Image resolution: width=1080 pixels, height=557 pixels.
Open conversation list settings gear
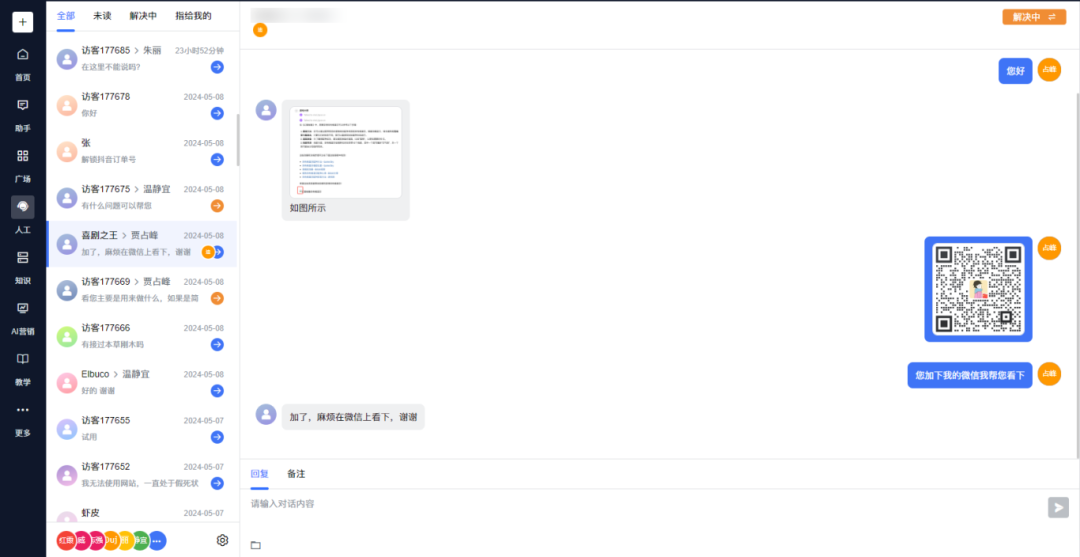point(222,540)
